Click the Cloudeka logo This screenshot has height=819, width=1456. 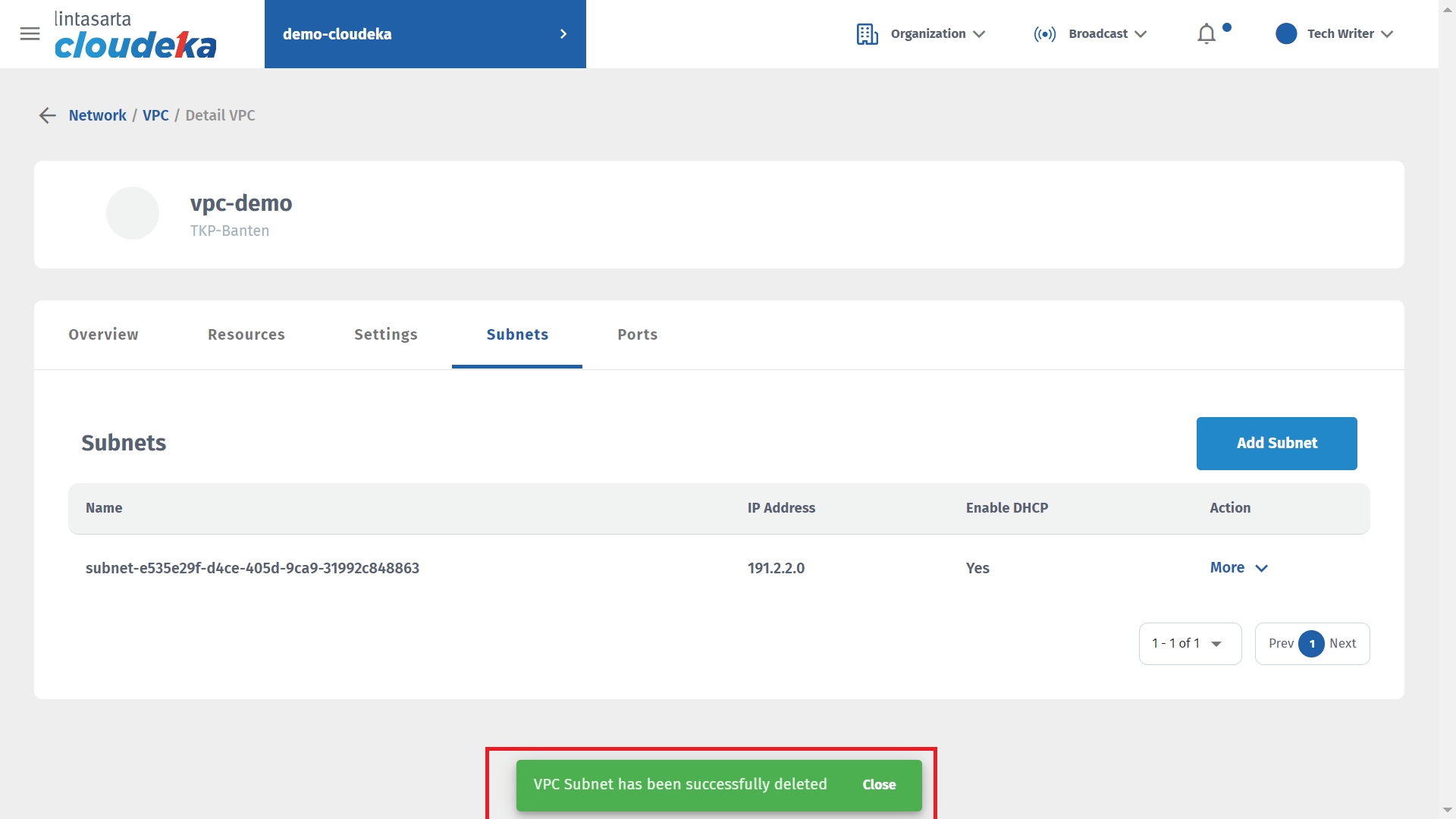[135, 36]
